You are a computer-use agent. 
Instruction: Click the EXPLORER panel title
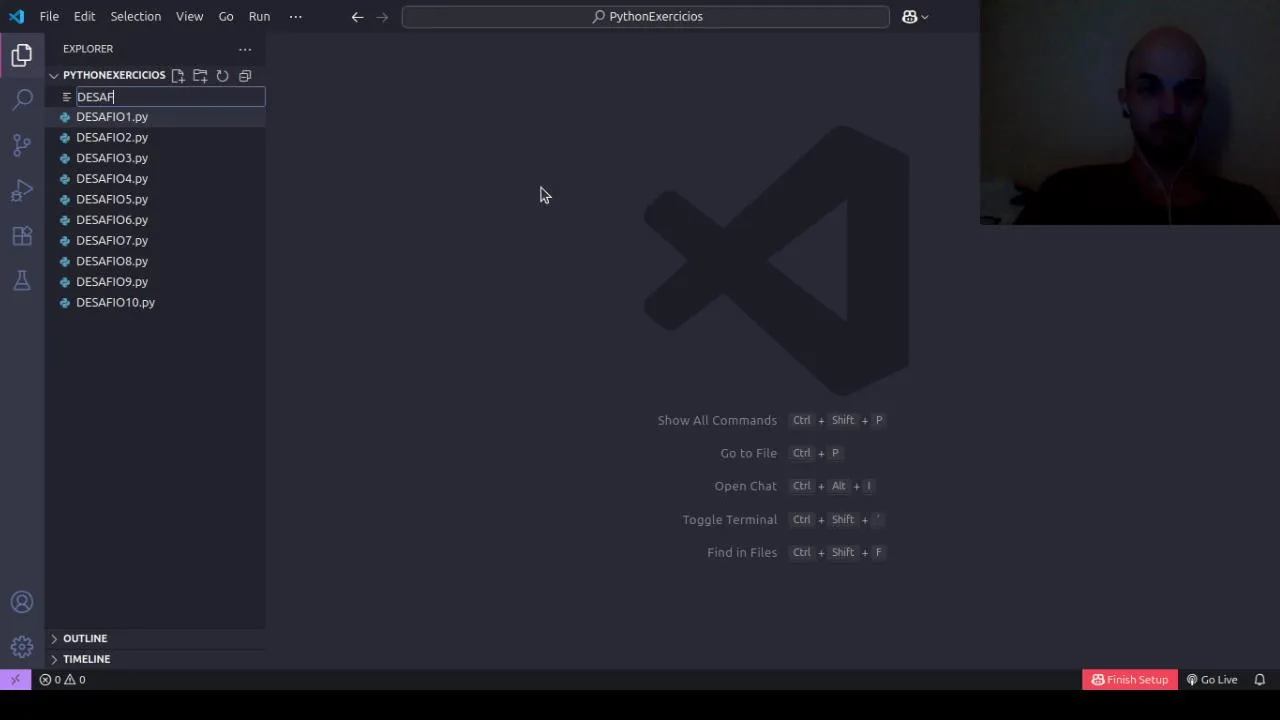pos(88,48)
